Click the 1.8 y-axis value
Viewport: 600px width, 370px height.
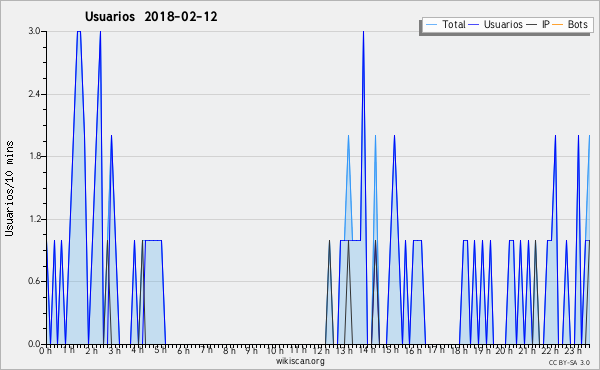tap(34, 156)
